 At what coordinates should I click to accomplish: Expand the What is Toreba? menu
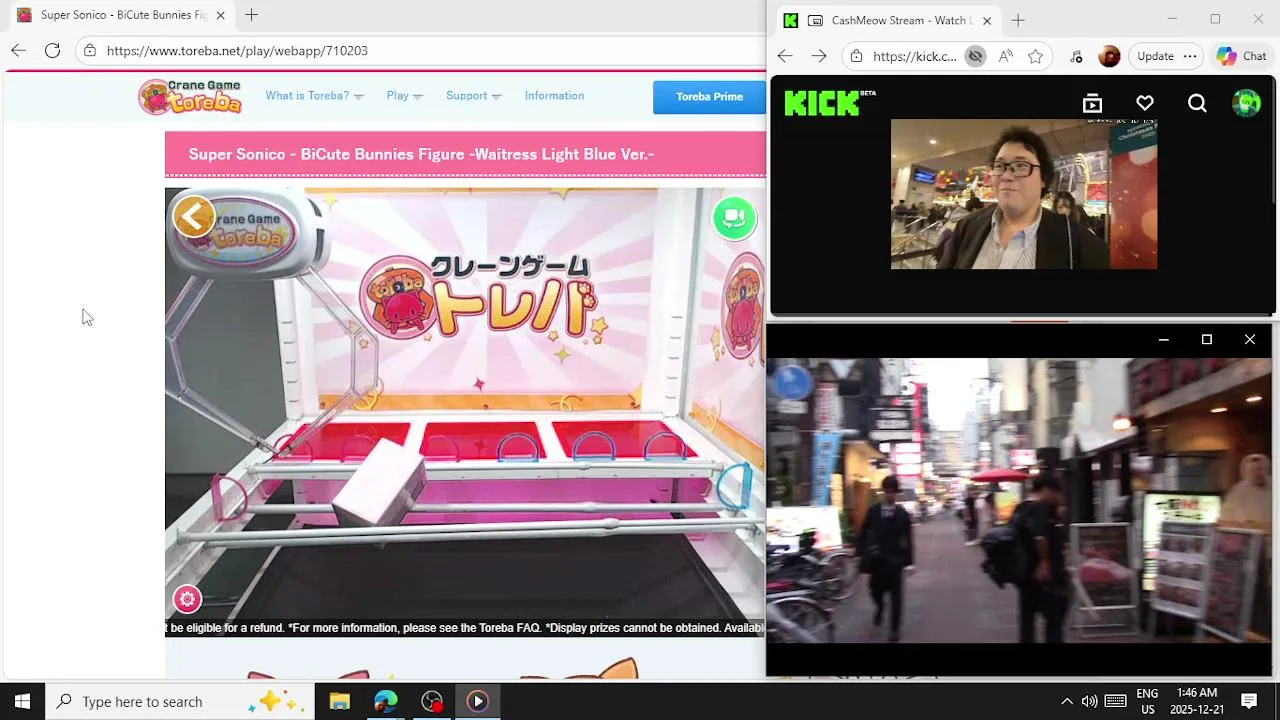314,96
